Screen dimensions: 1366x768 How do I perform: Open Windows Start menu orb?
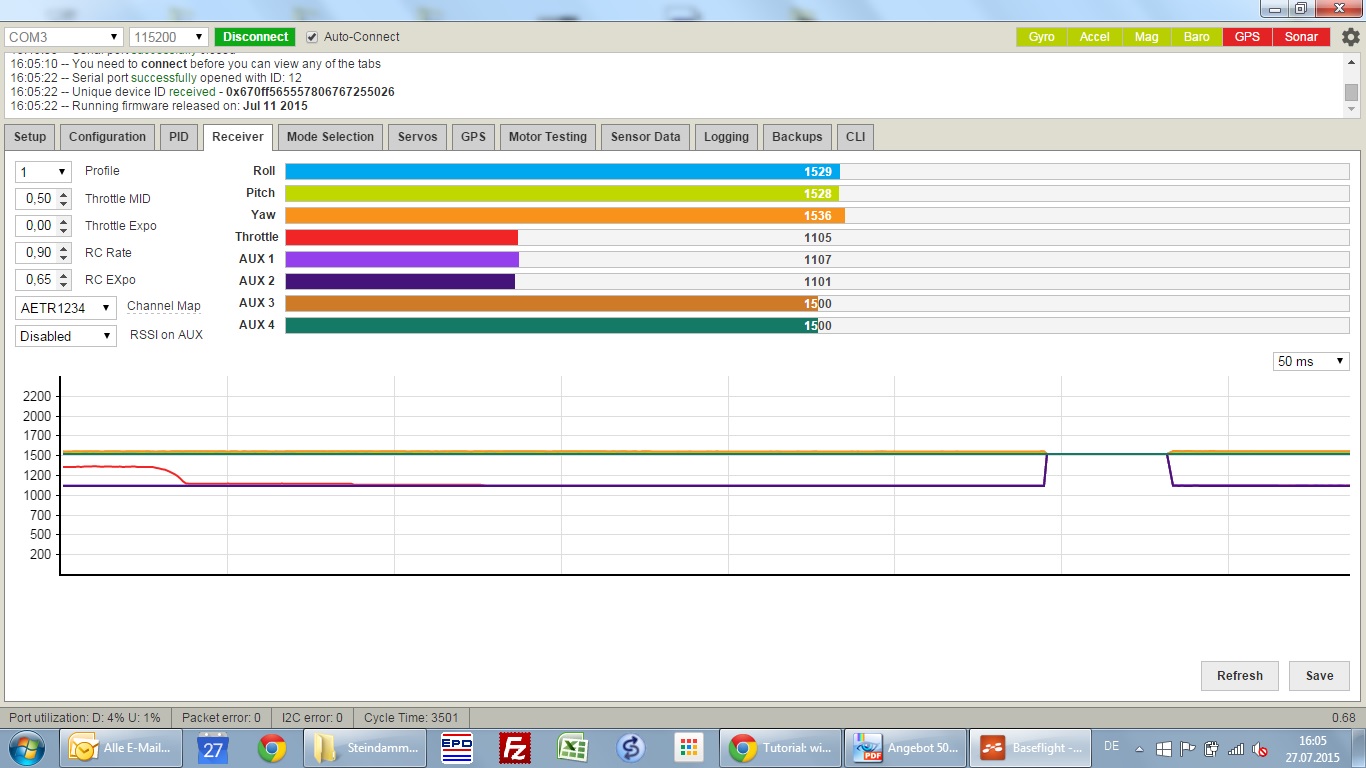coord(25,747)
